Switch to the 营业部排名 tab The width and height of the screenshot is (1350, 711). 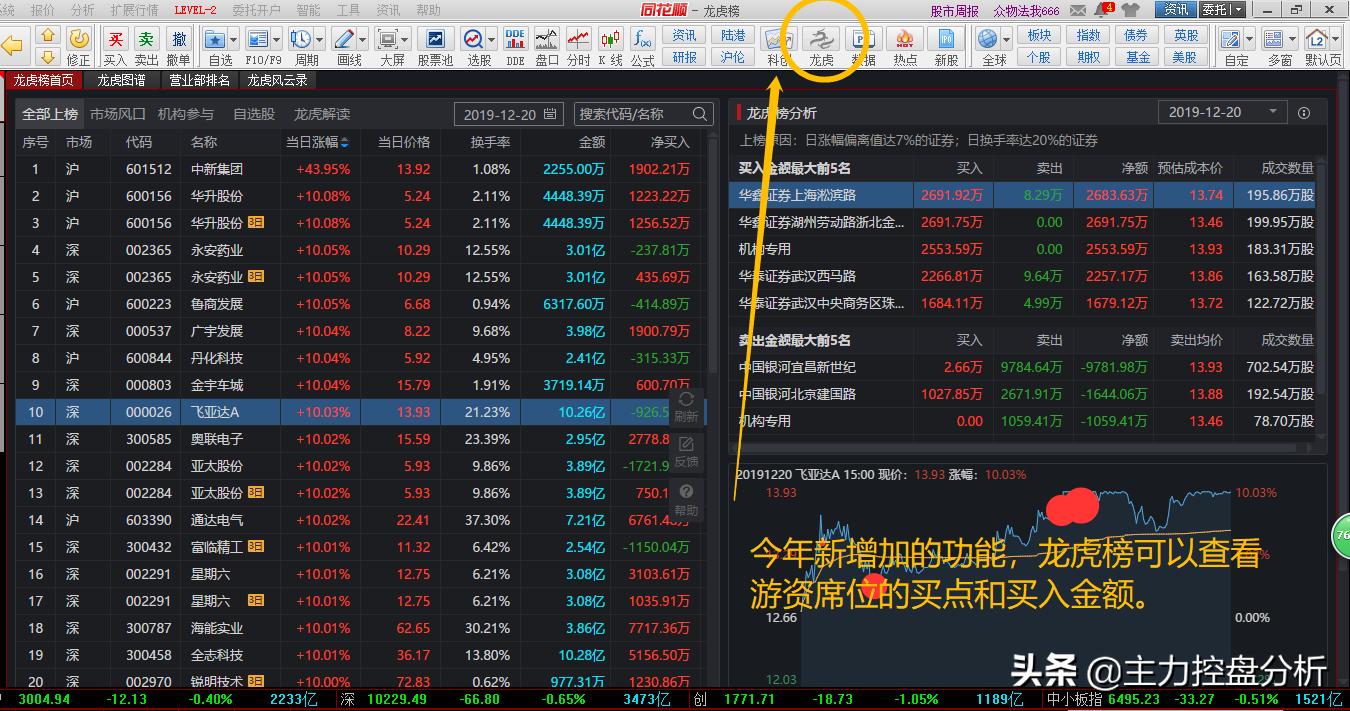point(199,80)
